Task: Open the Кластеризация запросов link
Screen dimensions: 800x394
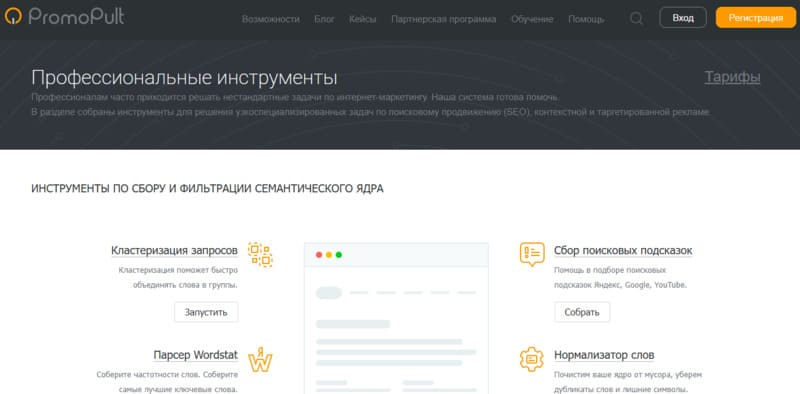Action: [x=174, y=251]
